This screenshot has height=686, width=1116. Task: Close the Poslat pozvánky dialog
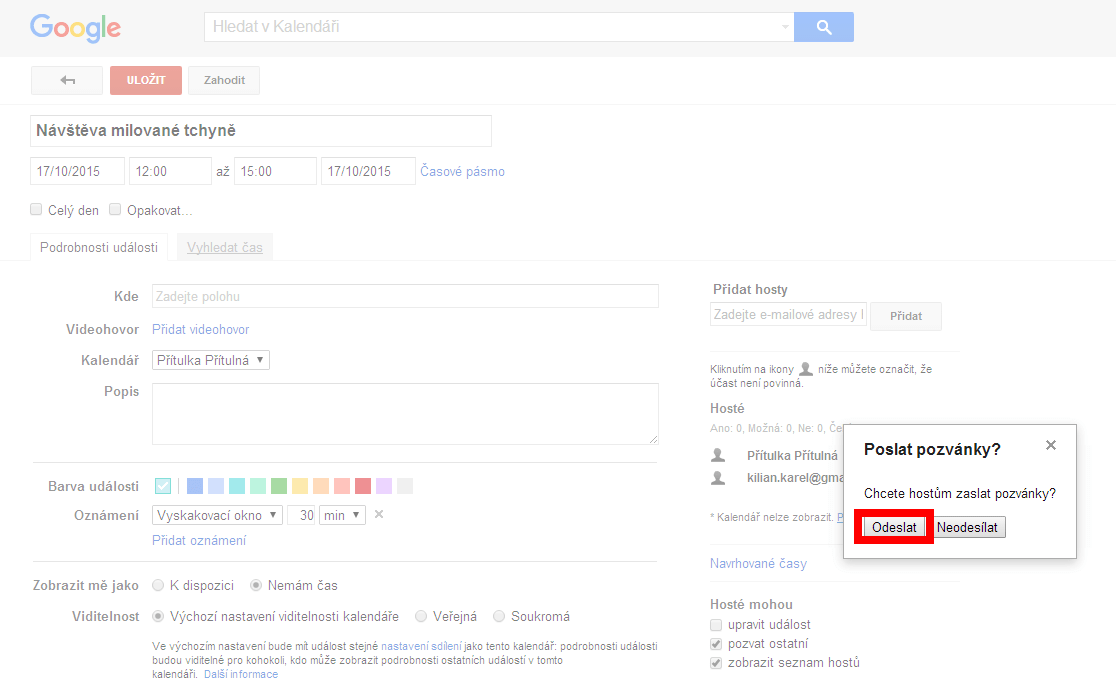(x=1051, y=445)
